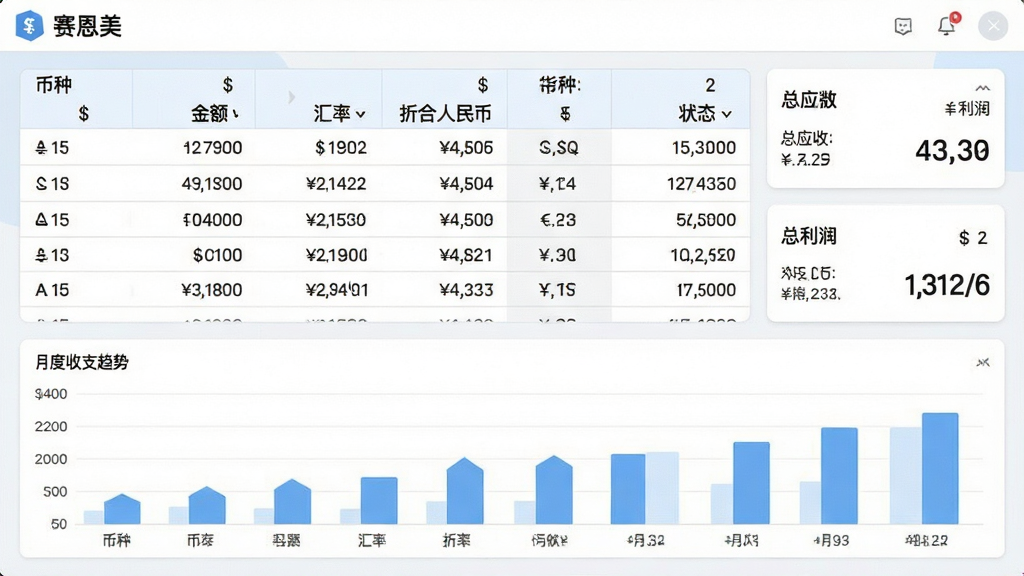Open the 金额 column sort dropdown
This screenshot has height=576, width=1024.
pyautogui.click(x=235, y=114)
